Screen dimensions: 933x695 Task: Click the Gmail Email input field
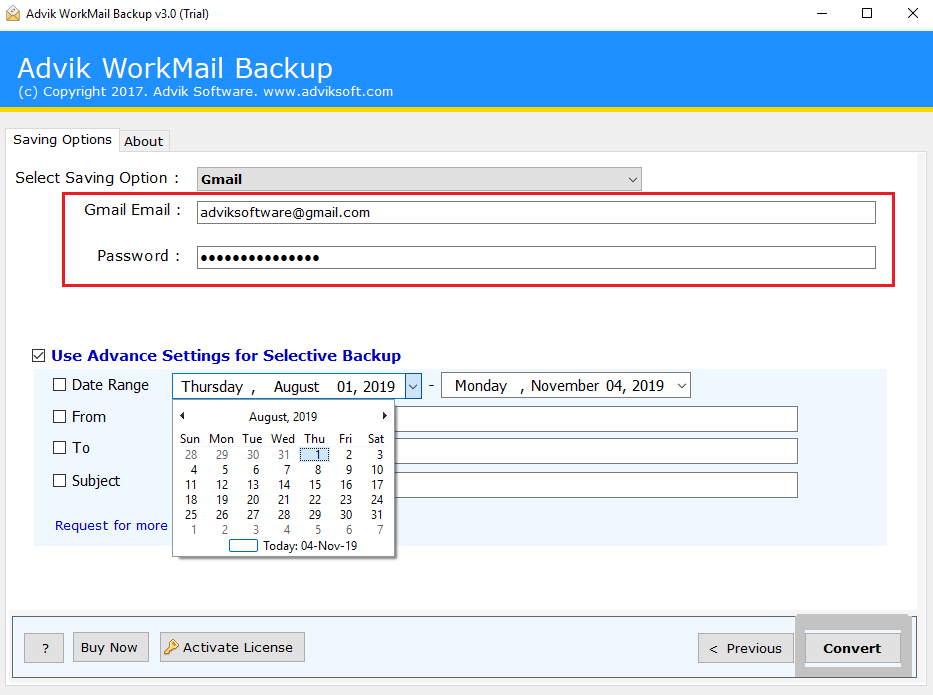(x=536, y=212)
